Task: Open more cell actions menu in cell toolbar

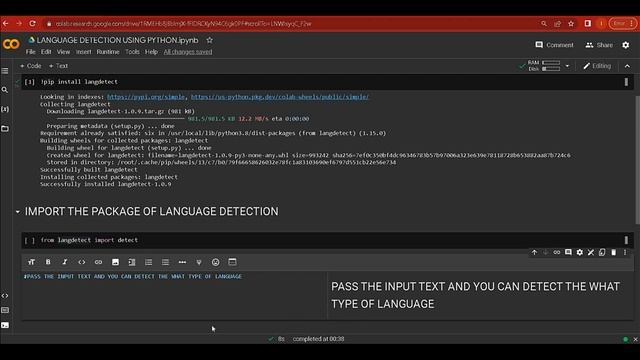Action: point(625,253)
